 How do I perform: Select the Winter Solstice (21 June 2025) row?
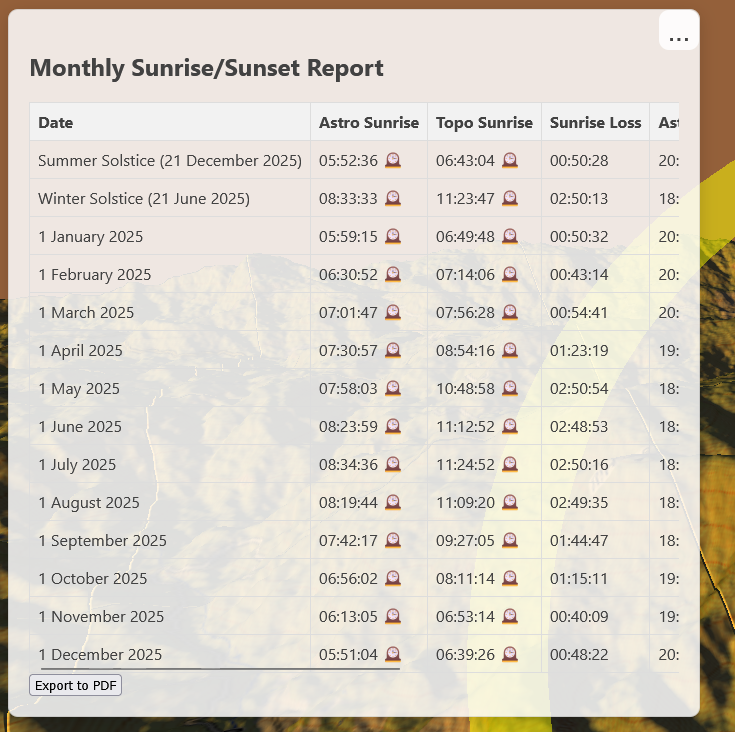354,198
